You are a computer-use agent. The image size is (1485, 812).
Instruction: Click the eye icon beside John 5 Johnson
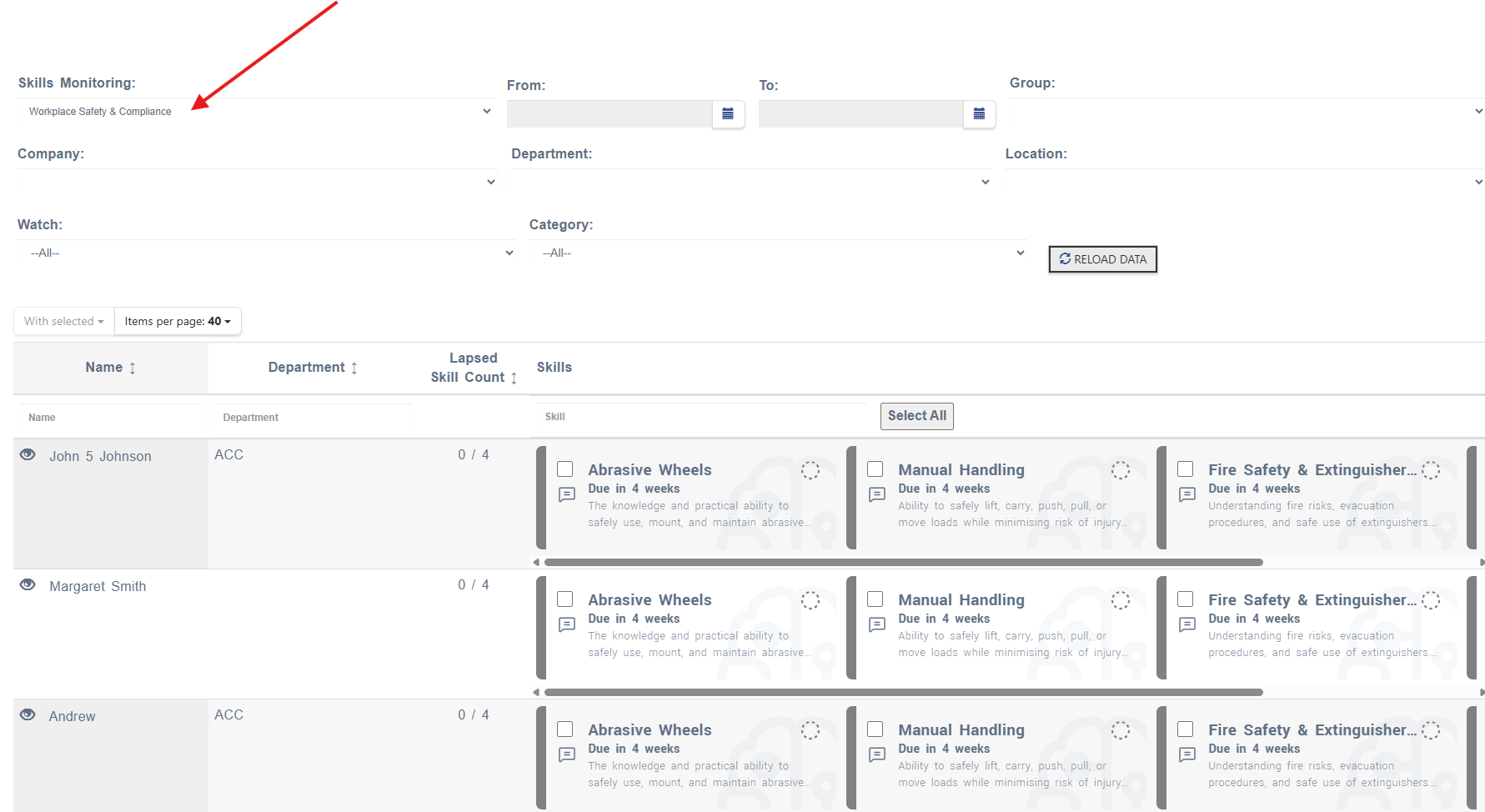(28, 455)
